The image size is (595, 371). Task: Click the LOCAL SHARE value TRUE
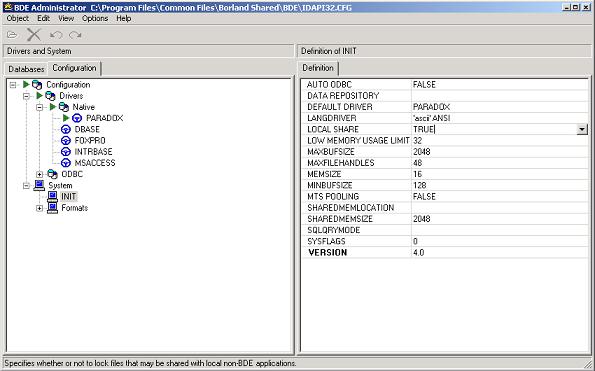pyautogui.click(x=423, y=129)
